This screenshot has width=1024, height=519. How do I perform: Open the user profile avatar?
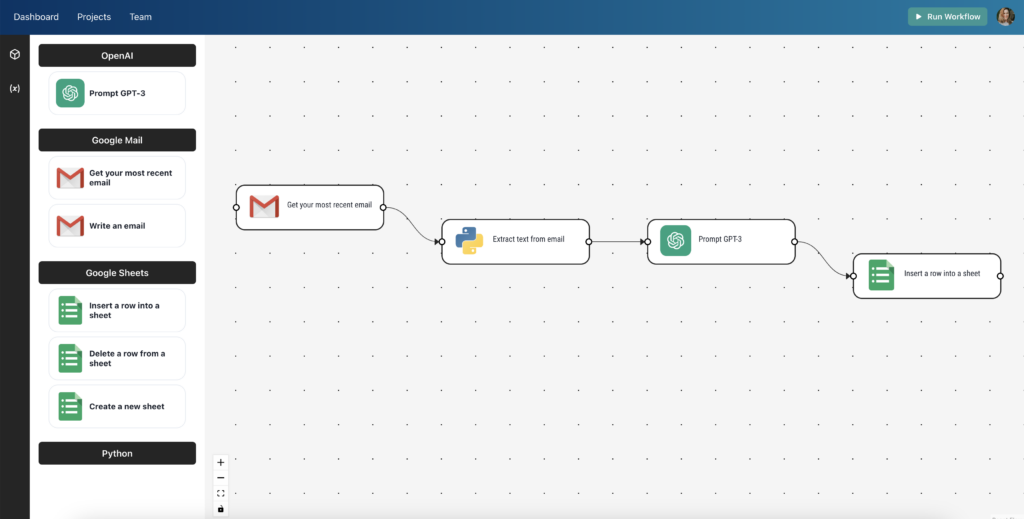(x=1005, y=17)
